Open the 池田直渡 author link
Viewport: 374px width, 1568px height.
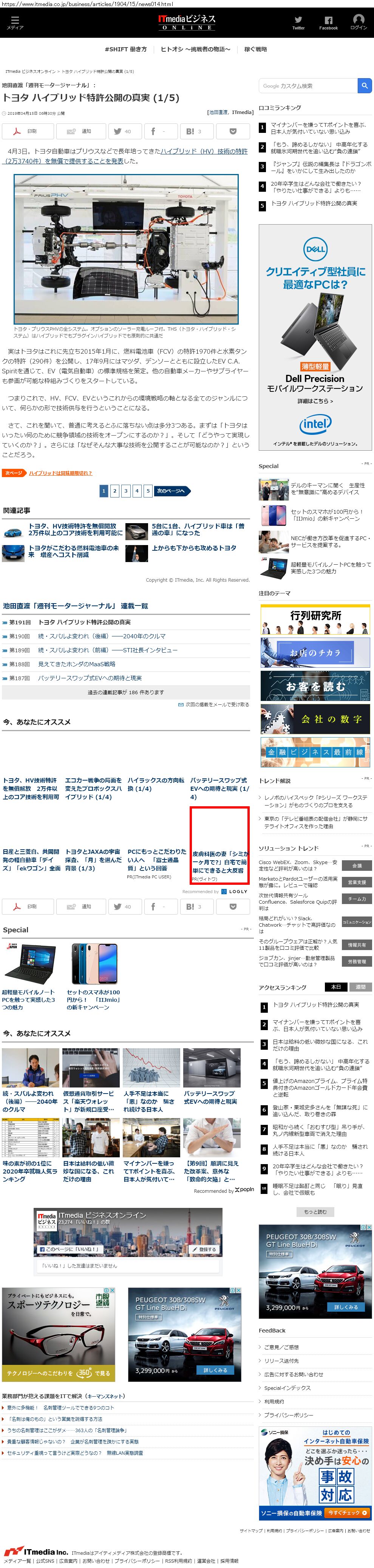pos(218,112)
